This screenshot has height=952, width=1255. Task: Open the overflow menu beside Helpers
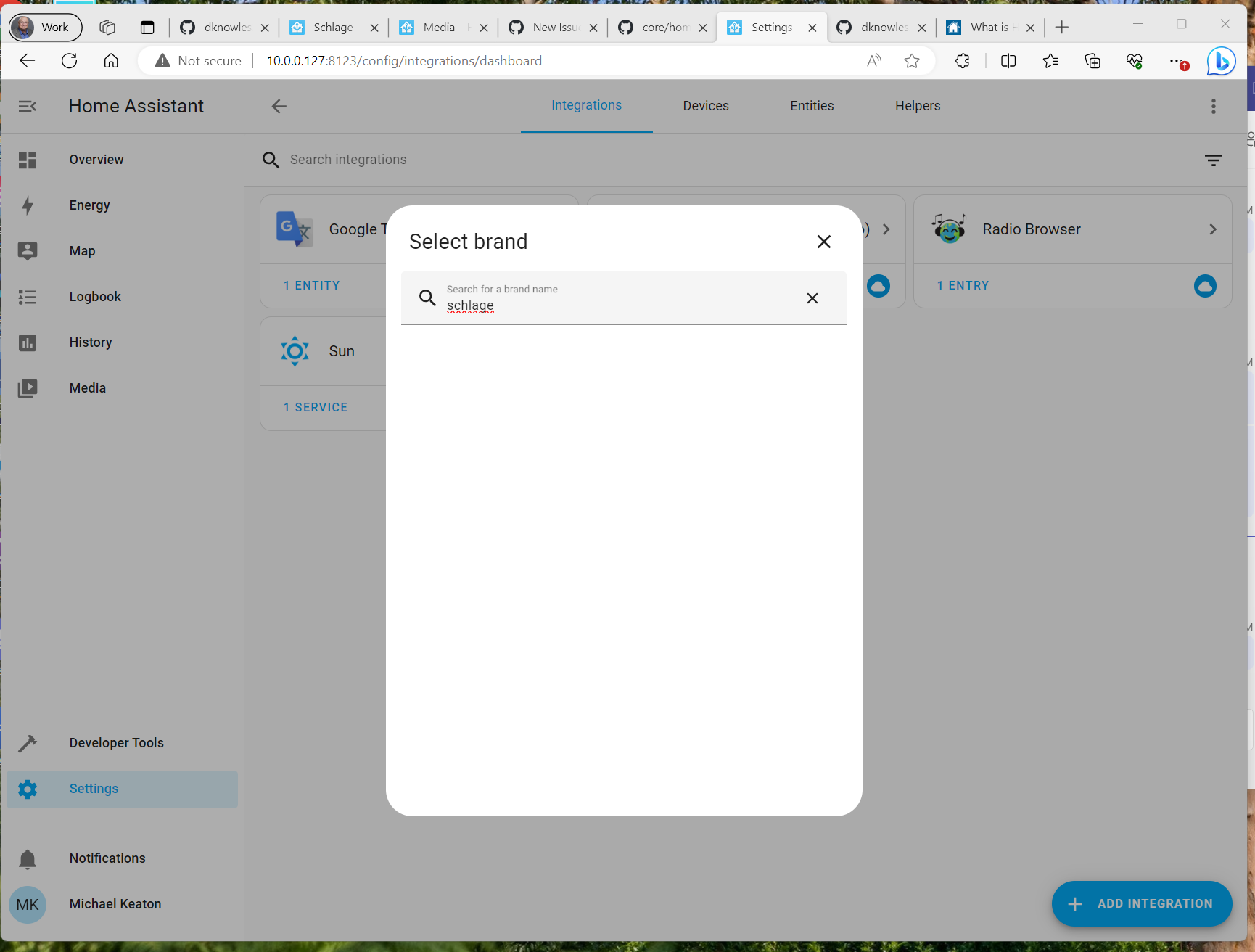(x=1213, y=106)
